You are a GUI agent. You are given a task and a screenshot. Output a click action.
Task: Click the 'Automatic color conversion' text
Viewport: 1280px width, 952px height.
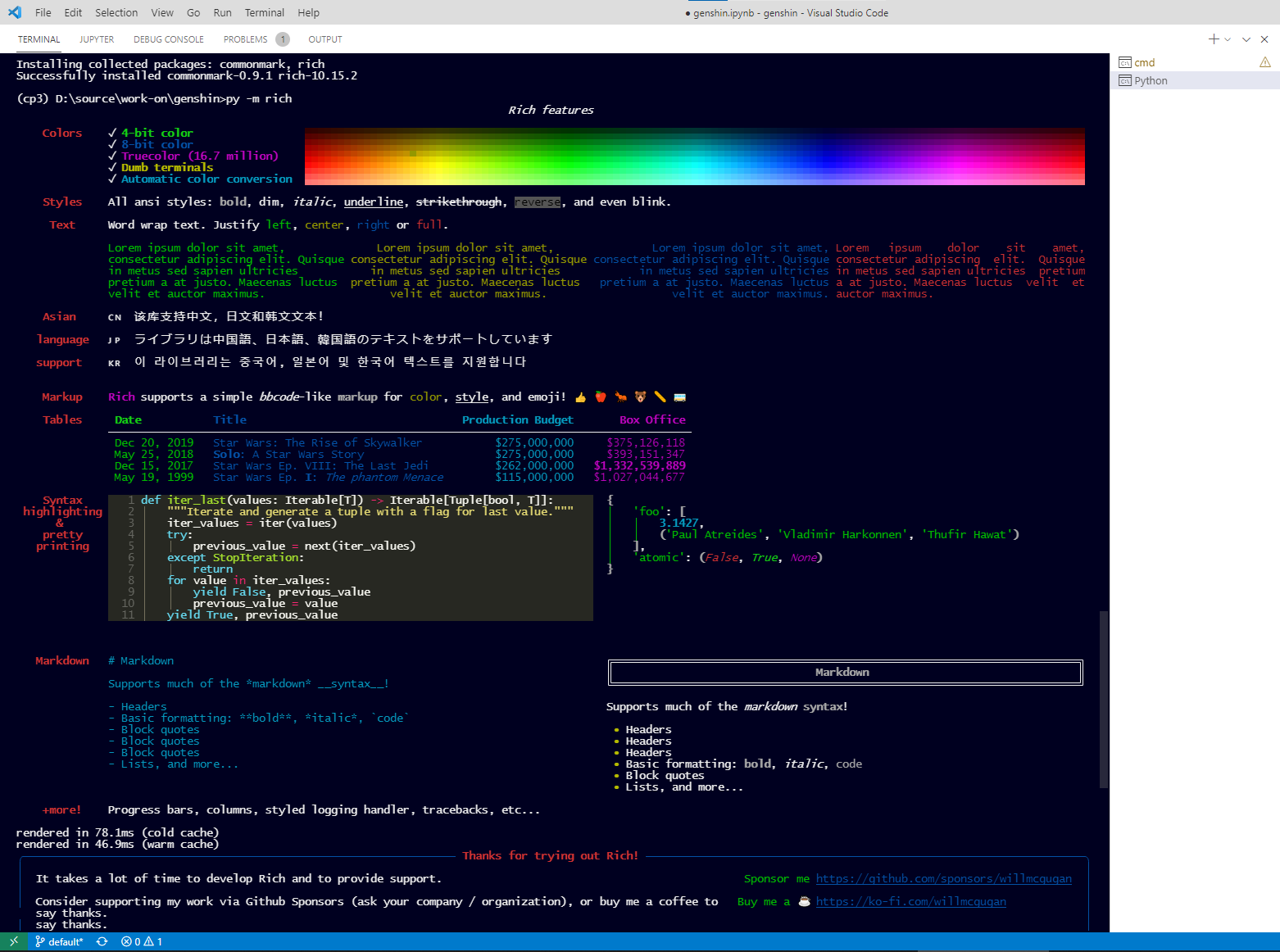click(207, 179)
